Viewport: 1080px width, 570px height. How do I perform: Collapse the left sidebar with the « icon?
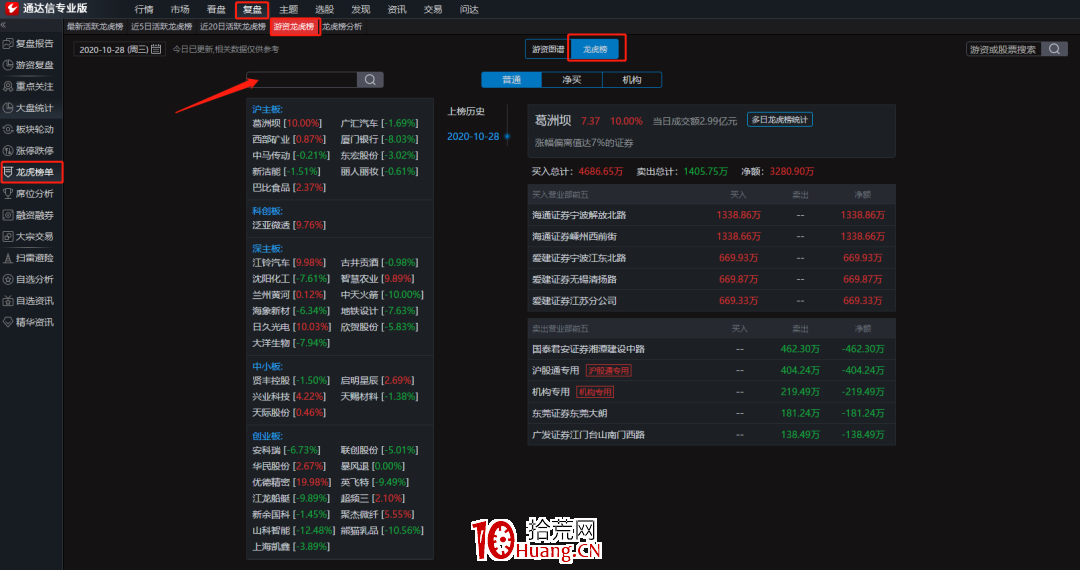3,25
